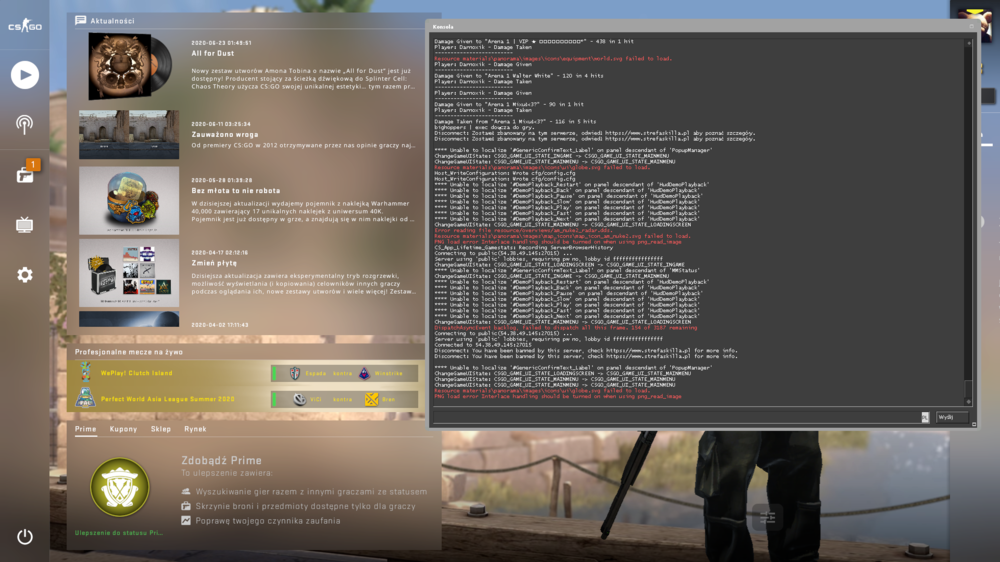Image resolution: width=1000 pixels, height=562 pixels.
Task: Switch to the Sklep tab
Action: (161, 429)
